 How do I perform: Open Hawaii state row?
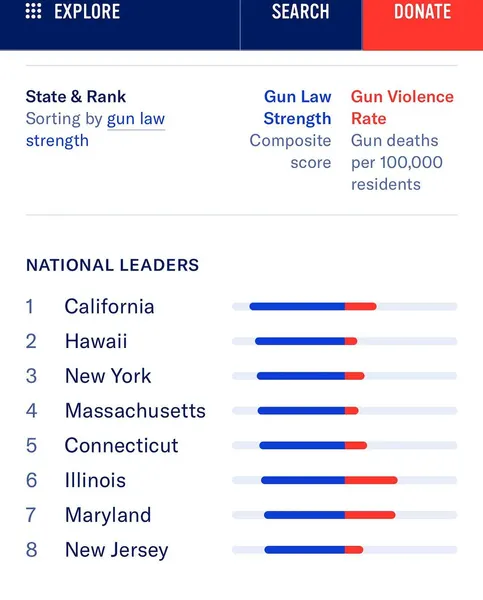(242, 341)
